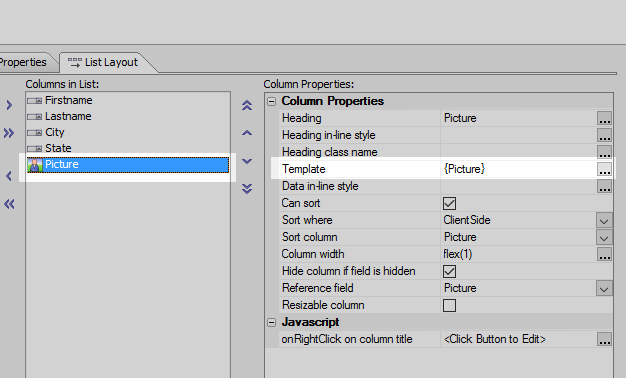Click the Click Button to Edit value
This screenshot has width=626, height=378.
(x=495, y=339)
